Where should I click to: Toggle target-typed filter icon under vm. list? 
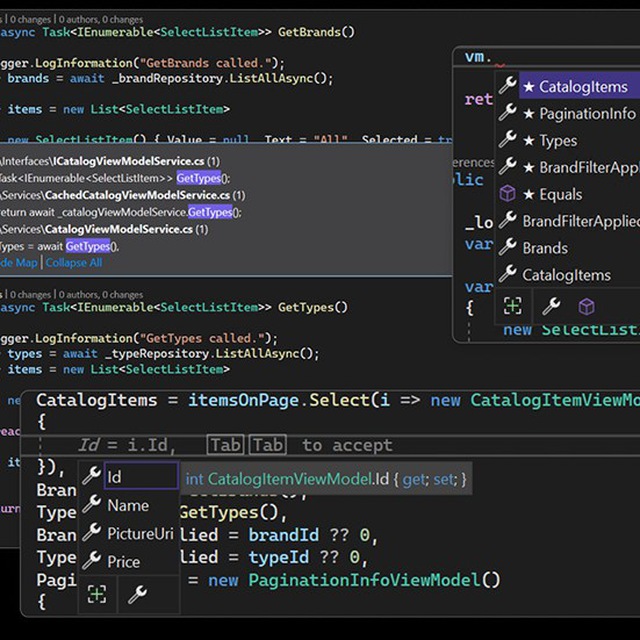coord(513,306)
